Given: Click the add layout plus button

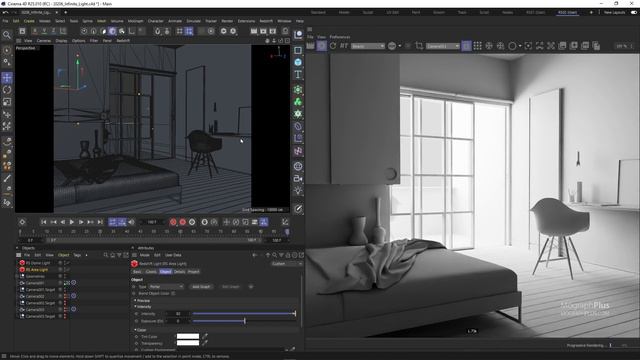Looking at the screenshot, I should click(591, 13).
